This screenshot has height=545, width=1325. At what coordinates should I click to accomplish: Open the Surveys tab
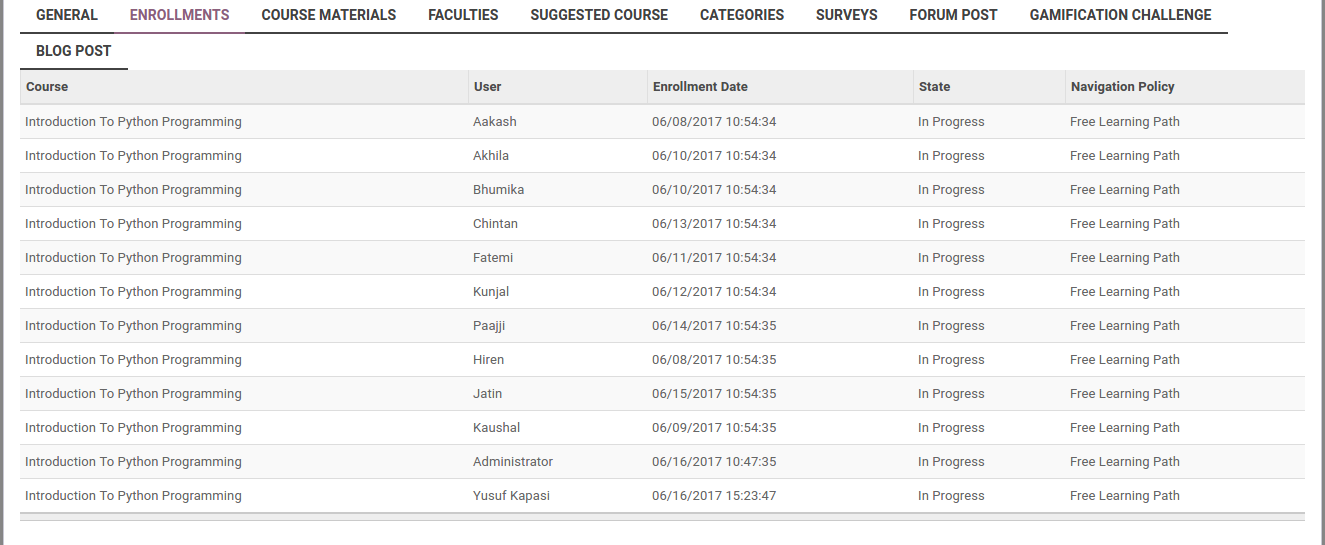847,15
